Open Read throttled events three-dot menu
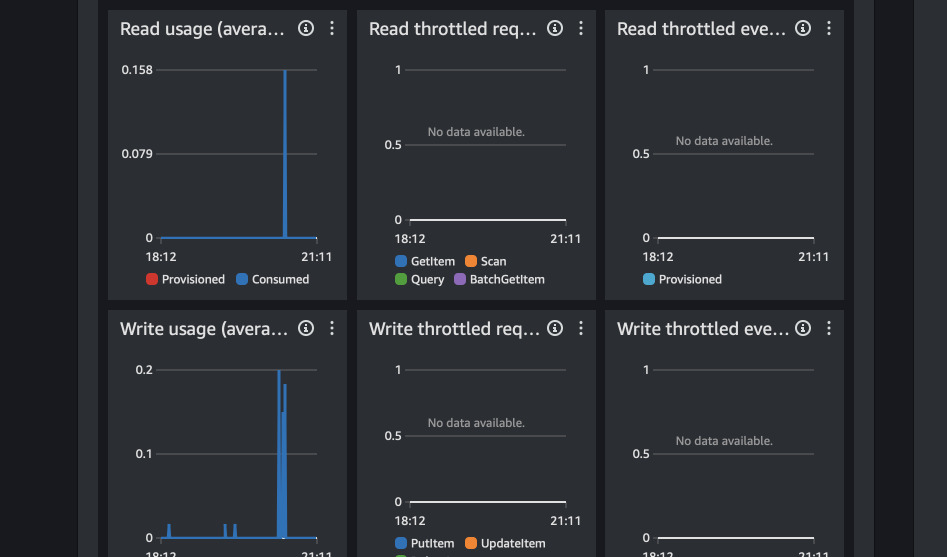Viewport: 947px width, 557px height. [829, 29]
